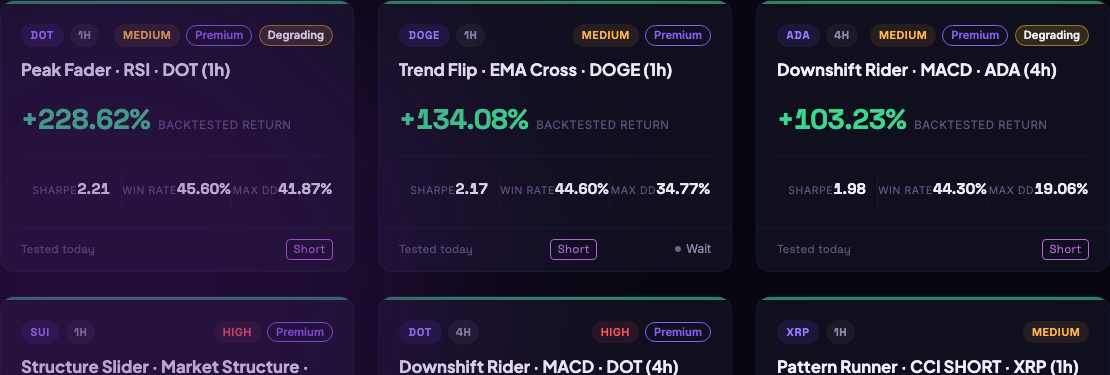1110x375 pixels.
Task: Click the DOGE coin badge
Action: coord(424,35)
